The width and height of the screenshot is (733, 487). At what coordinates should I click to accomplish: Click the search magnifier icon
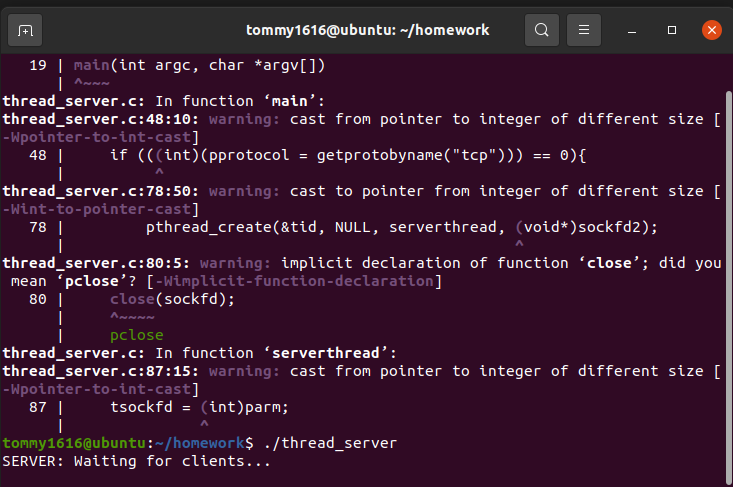[541, 30]
